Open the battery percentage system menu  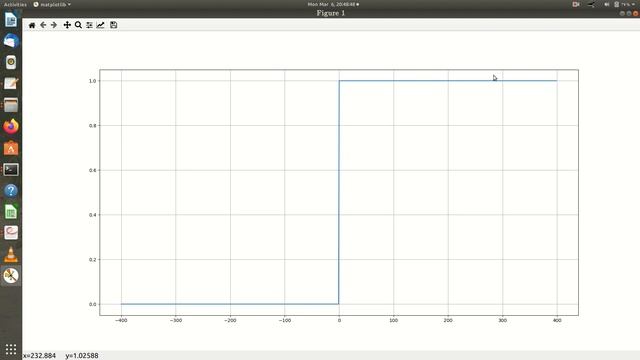pos(624,4)
